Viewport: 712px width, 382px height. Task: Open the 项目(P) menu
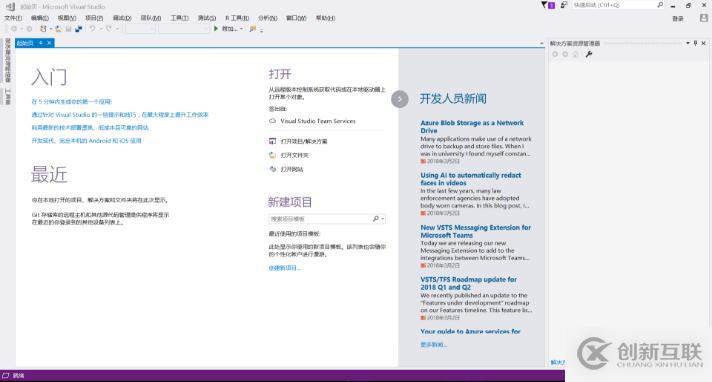tap(94, 18)
